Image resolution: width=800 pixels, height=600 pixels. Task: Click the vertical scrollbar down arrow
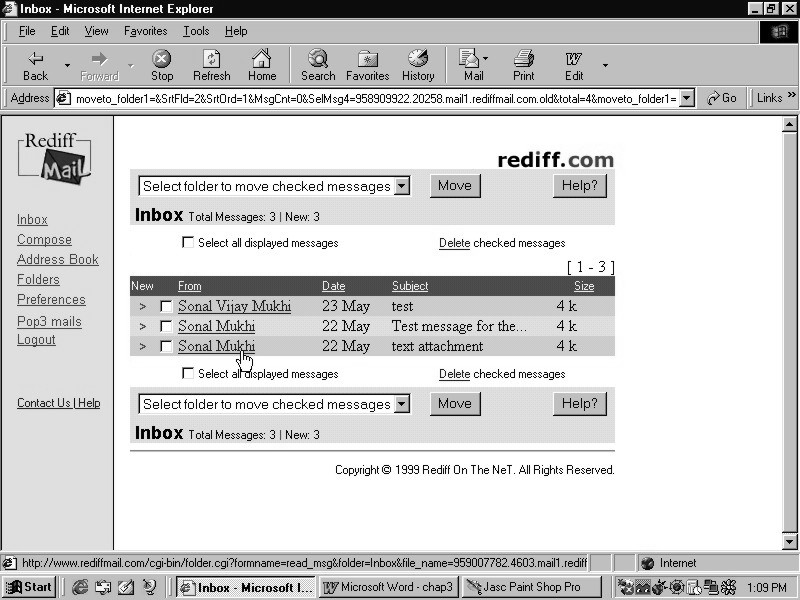[790, 542]
